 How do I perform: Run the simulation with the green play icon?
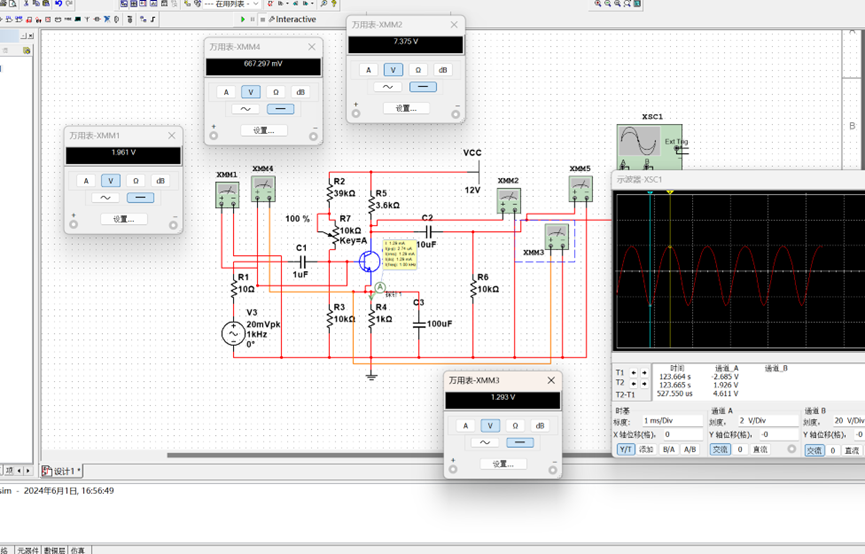pyautogui.click(x=243, y=19)
